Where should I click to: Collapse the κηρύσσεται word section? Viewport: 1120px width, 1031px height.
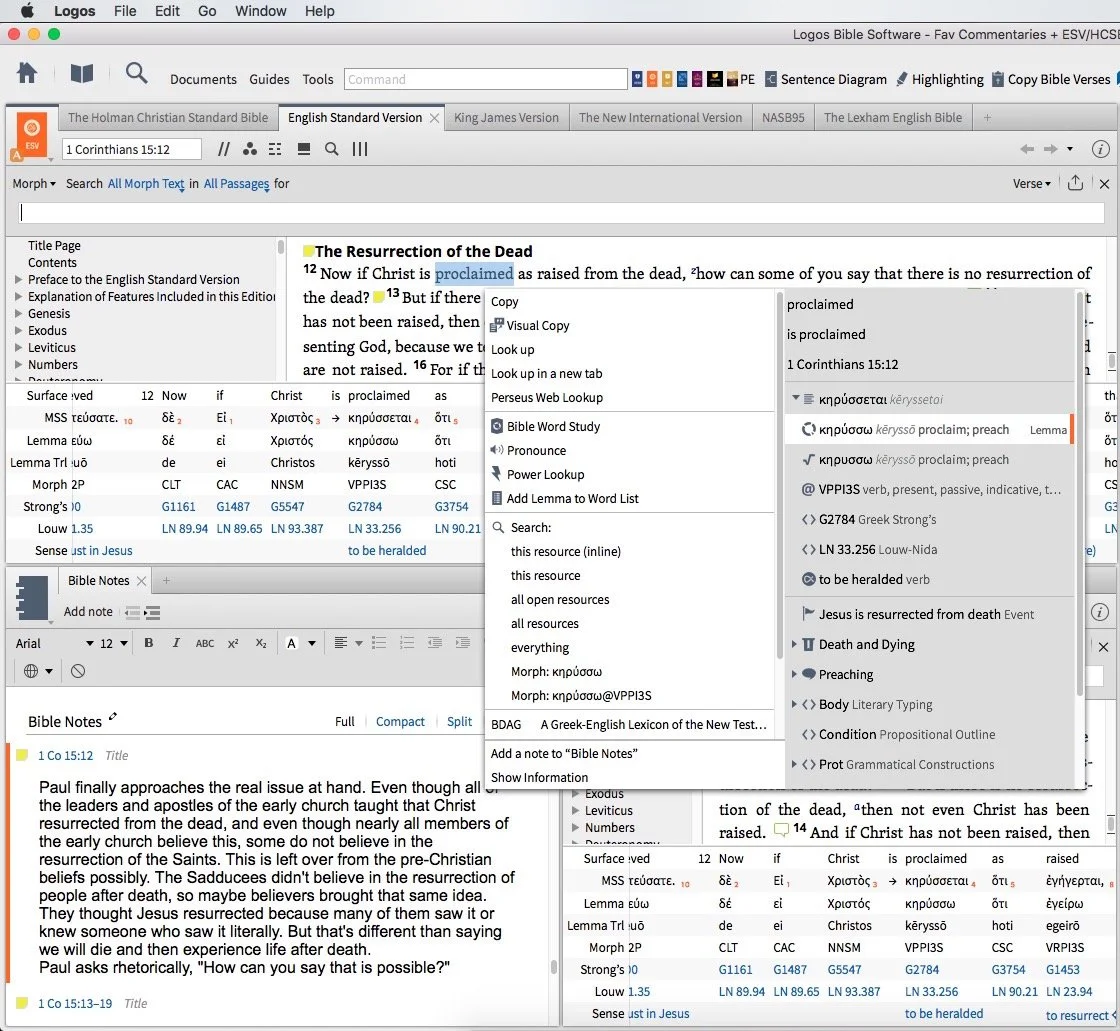795,398
